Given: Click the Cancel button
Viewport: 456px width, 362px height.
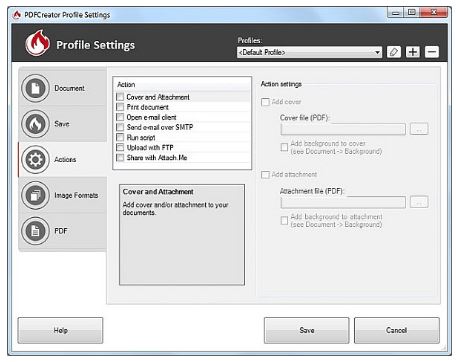Looking at the screenshot, I should click(397, 330).
